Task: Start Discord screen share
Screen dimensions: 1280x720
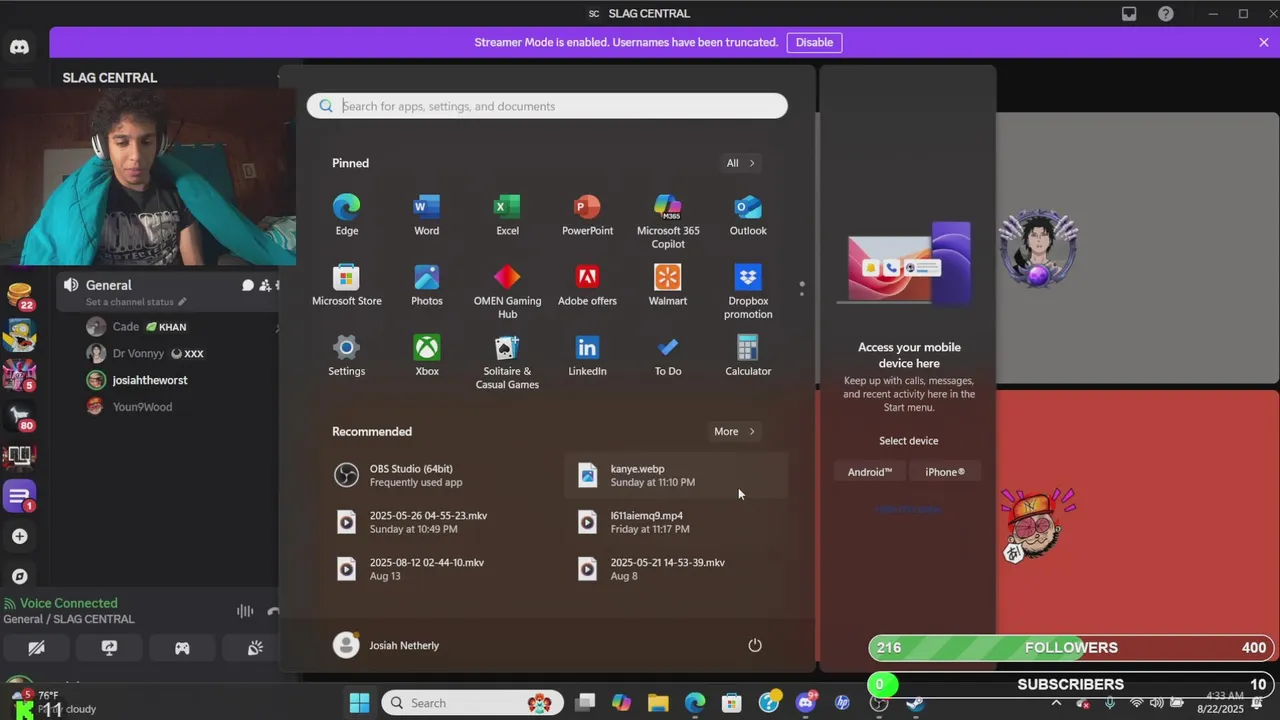Action: [x=109, y=648]
